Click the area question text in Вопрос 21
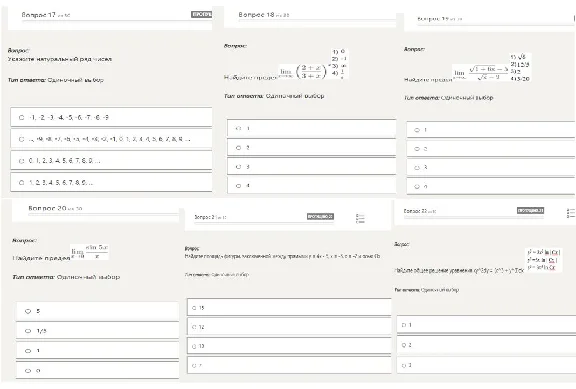This screenshot has height=389, width=576. [282, 256]
